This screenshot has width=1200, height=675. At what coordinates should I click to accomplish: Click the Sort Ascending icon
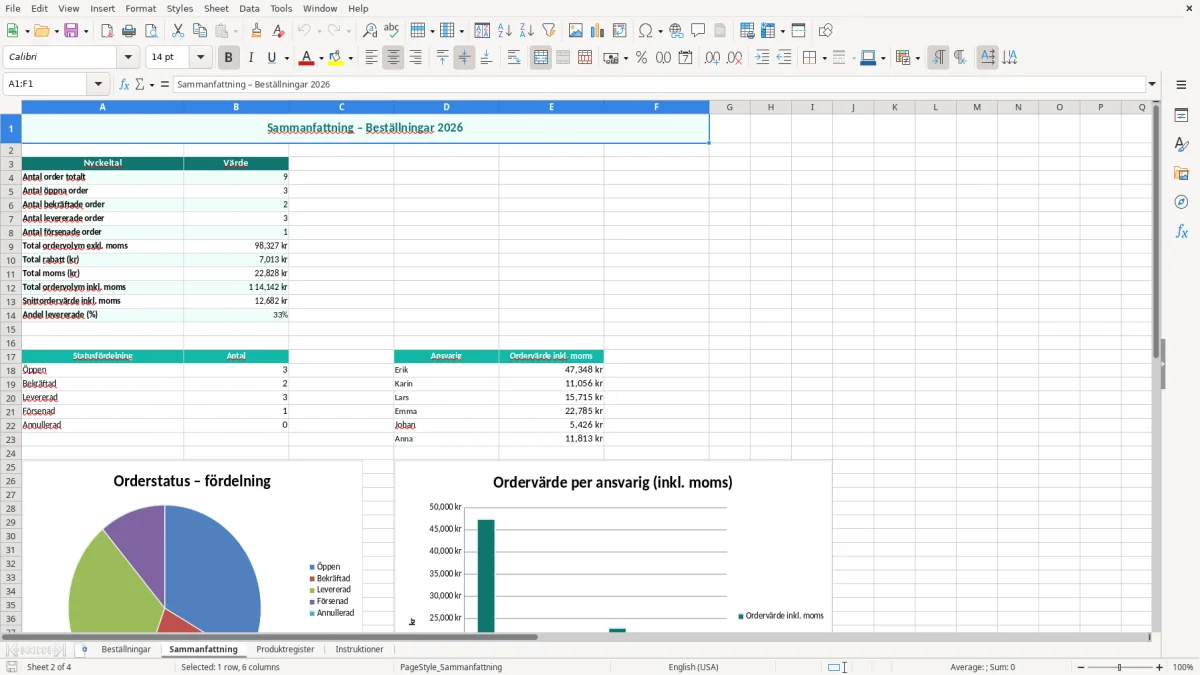click(x=504, y=31)
